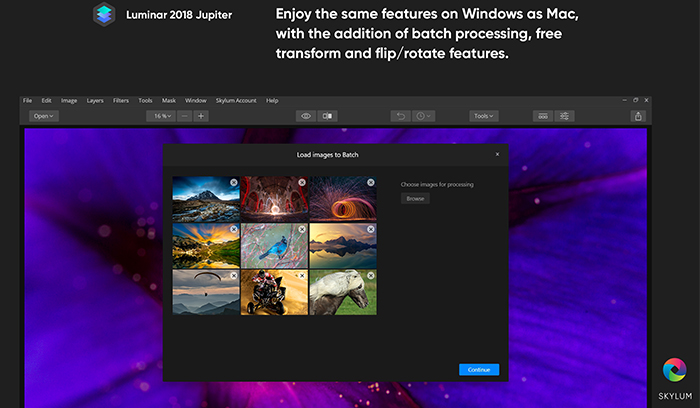The image size is (700, 408).
Task: Toggle the side panel sliders icon
Action: [x=564, y=116]
